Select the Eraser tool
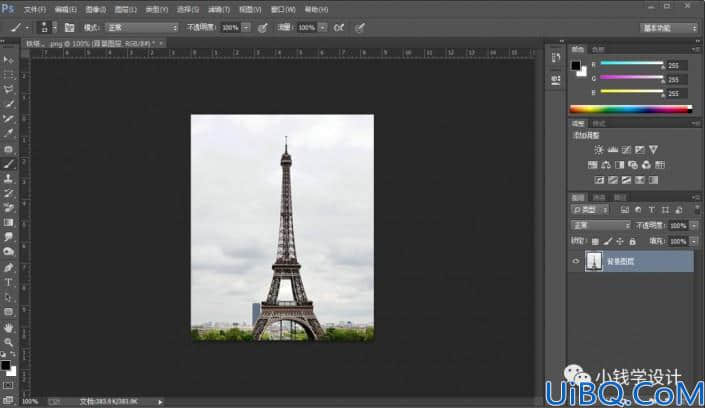705x408 pixels. click(8, 208)
